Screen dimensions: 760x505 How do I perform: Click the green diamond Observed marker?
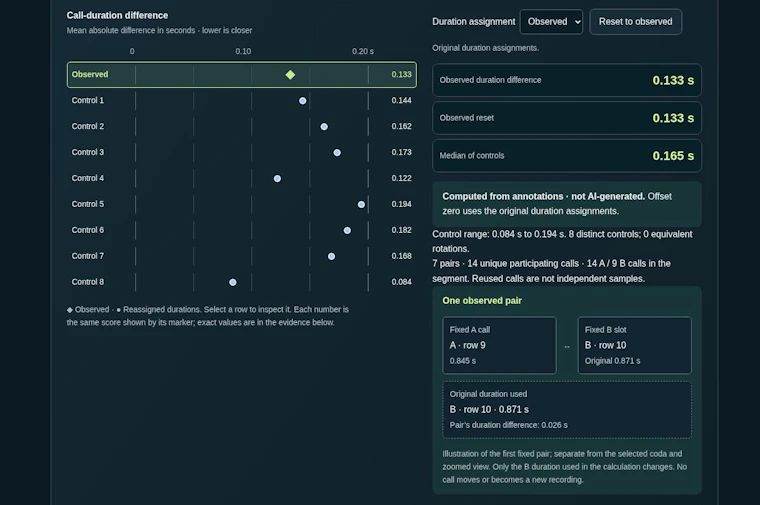[x=290, y=75]
